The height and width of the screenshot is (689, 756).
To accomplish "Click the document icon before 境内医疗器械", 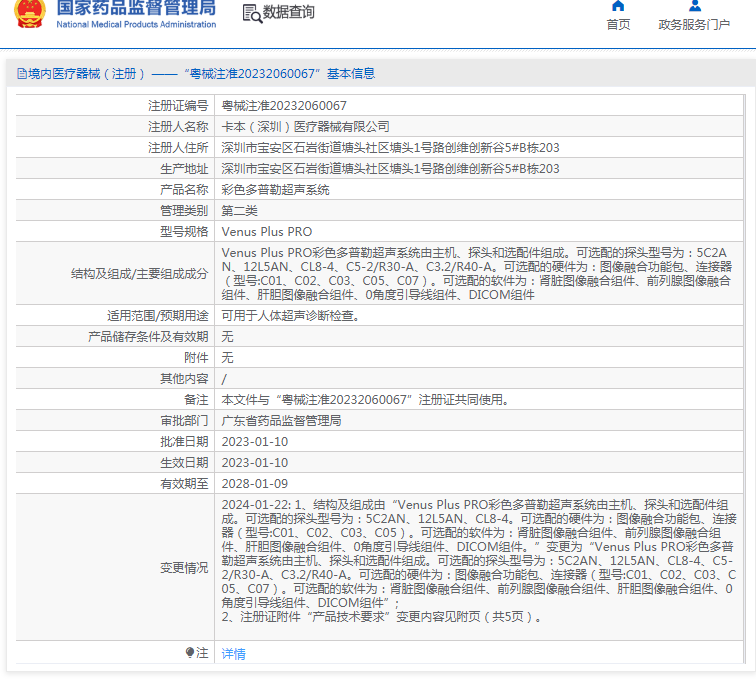I will click(22, 74).
